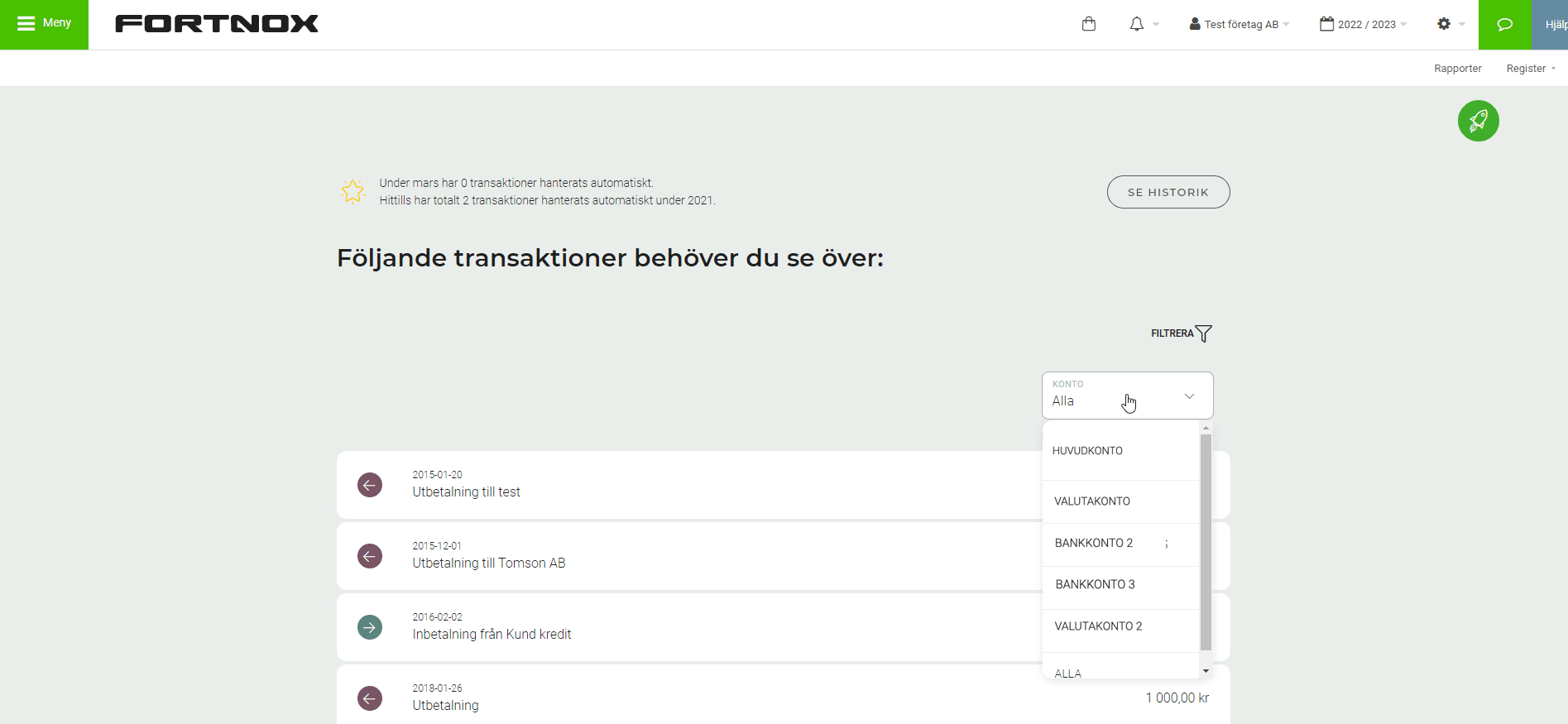The image size is (1568, 724).
Task: Click the date 2018-01-26
Action: [437, 688]
